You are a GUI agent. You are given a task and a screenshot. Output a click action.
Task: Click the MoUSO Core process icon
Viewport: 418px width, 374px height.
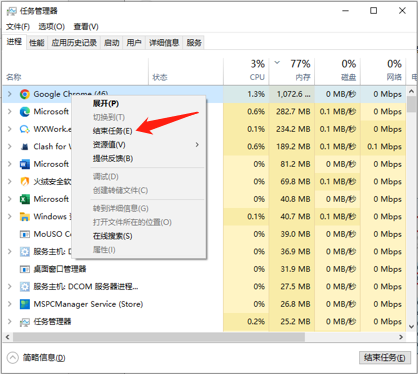(x=25, y=234)
